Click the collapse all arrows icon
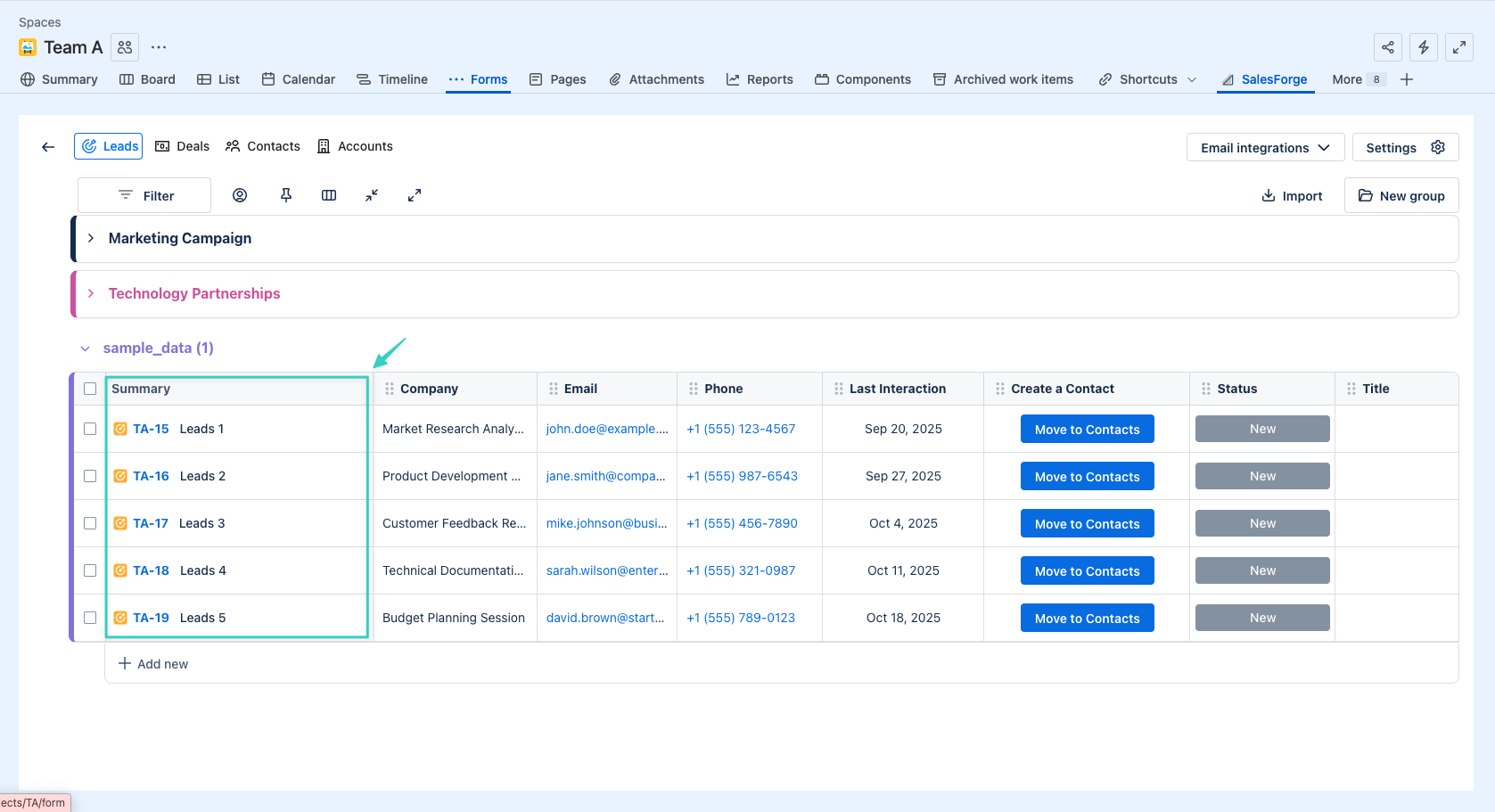Image resolution: width=1495 pixels, height=812 pixels. click(x=372, y=195)
